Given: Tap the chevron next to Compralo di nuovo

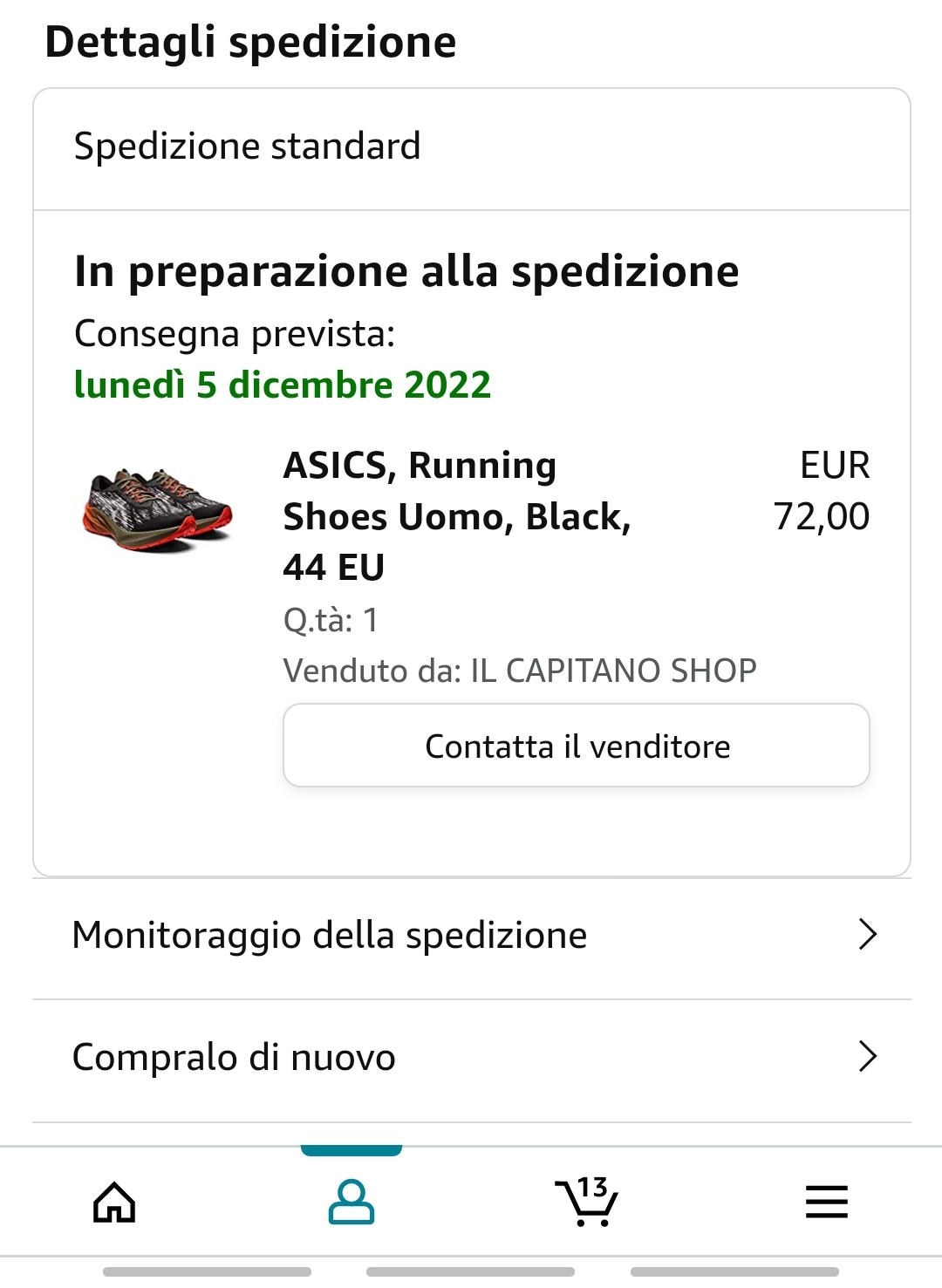Looking at the screenshot, I should pos(867,1056).
